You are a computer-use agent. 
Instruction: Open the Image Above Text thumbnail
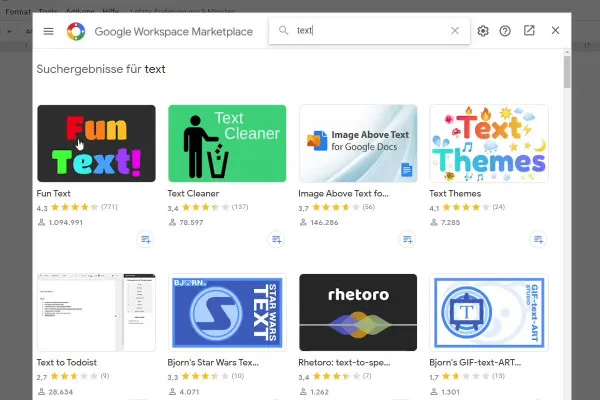[358, 144]
